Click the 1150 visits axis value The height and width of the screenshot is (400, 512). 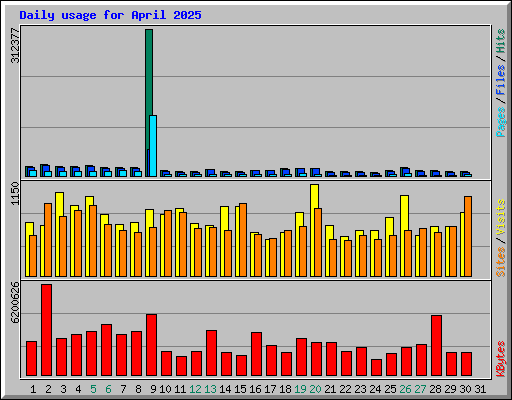(x=15, y=194)
